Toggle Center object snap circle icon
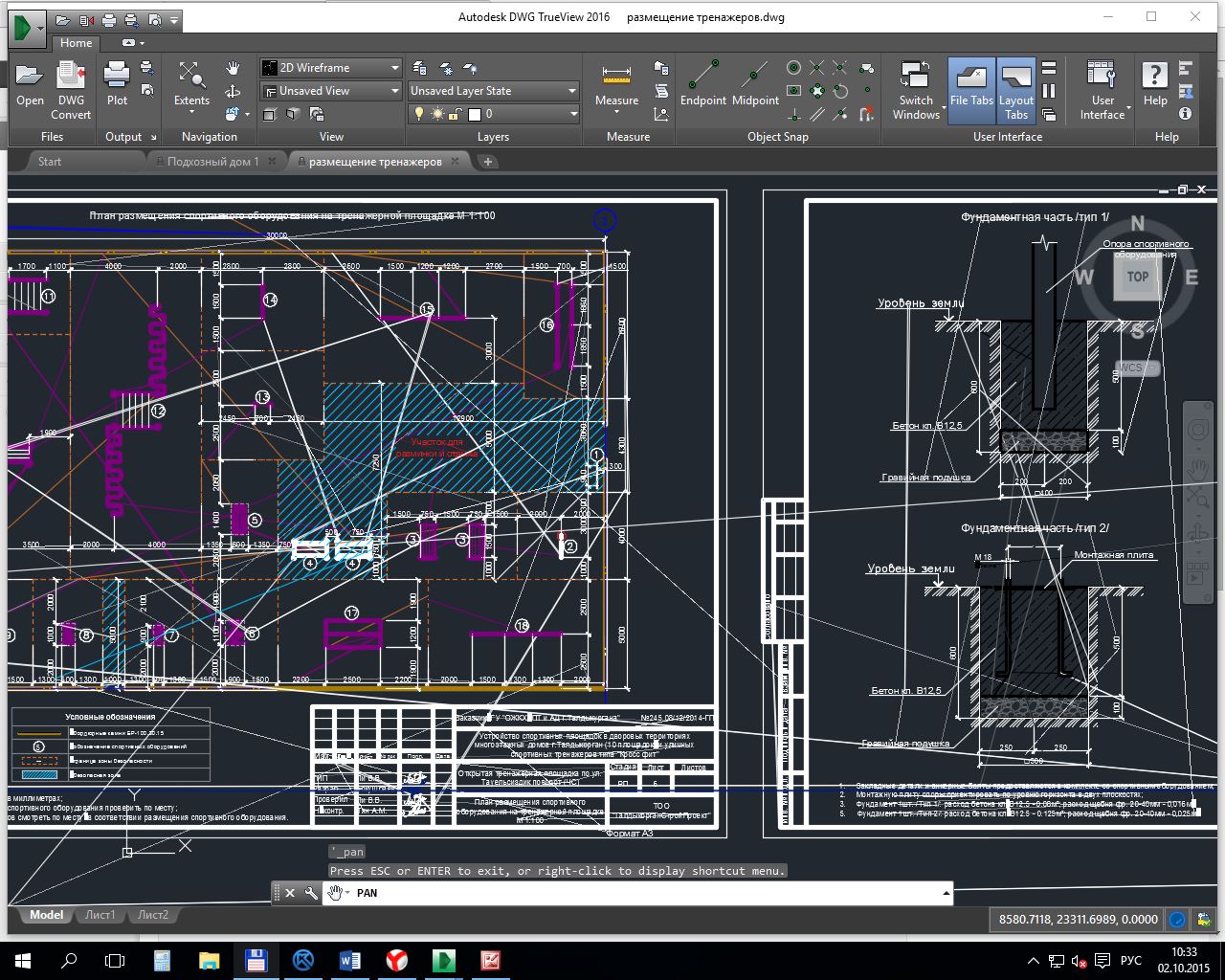 (x=793, y=68)
